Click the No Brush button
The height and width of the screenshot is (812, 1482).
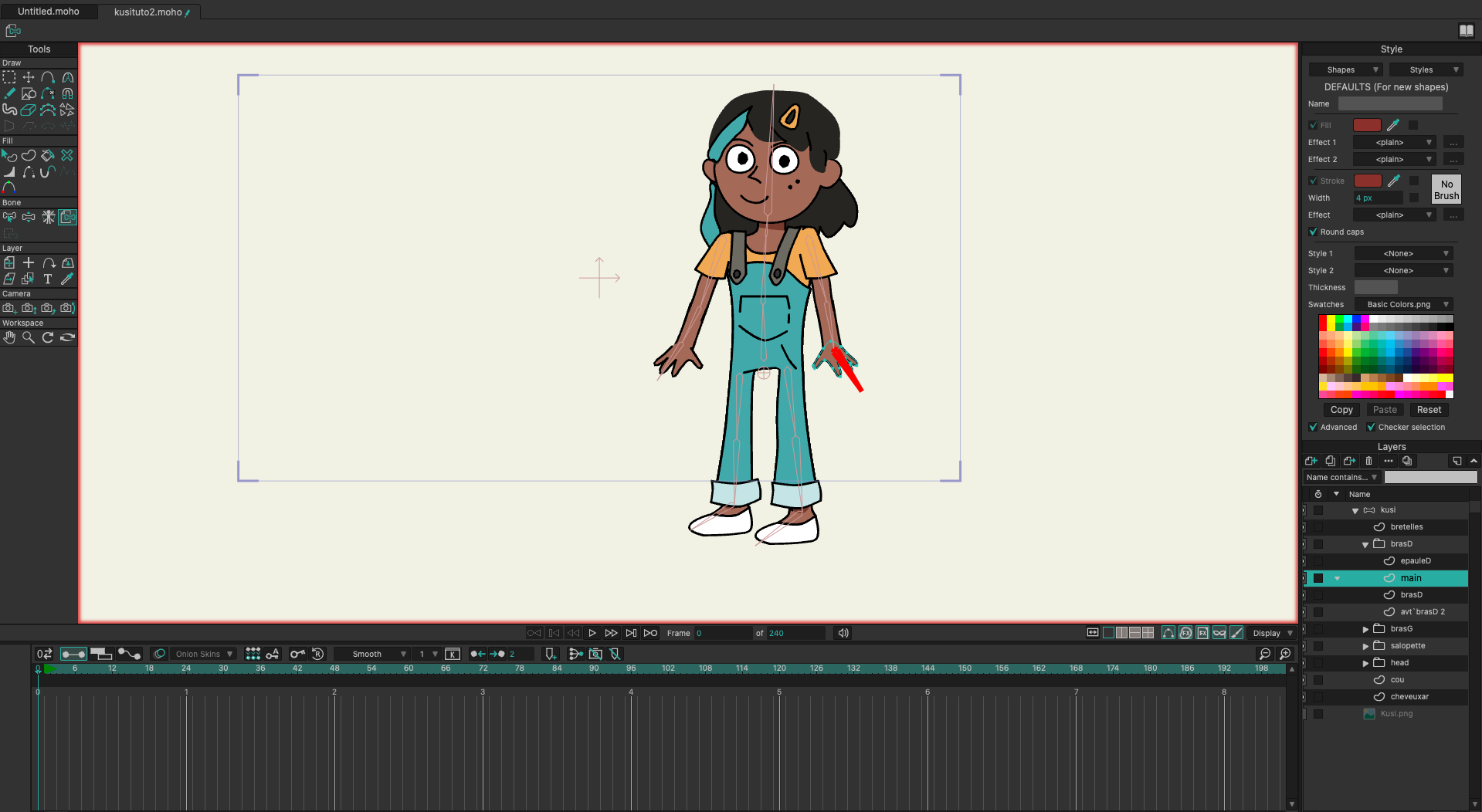(1446, 189)
